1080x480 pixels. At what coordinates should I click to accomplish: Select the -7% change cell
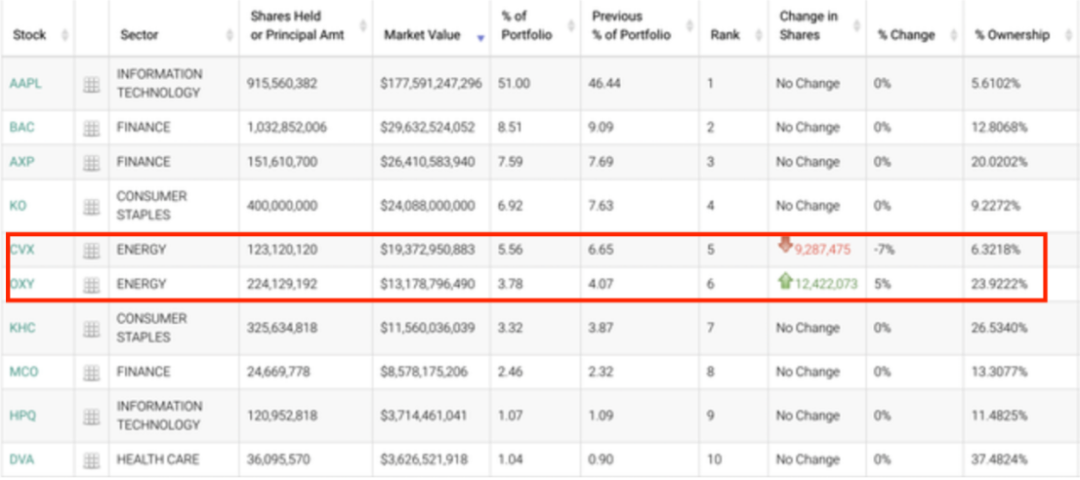884,251
